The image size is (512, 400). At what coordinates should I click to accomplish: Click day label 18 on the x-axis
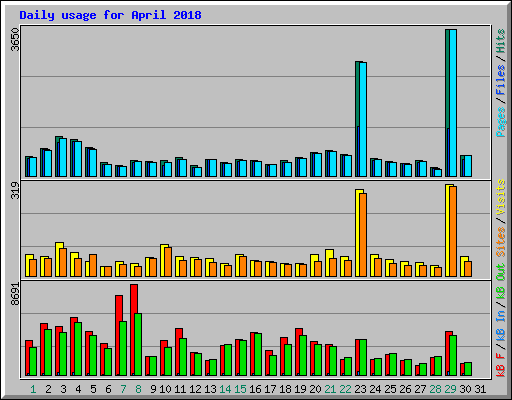pos(285,389)
